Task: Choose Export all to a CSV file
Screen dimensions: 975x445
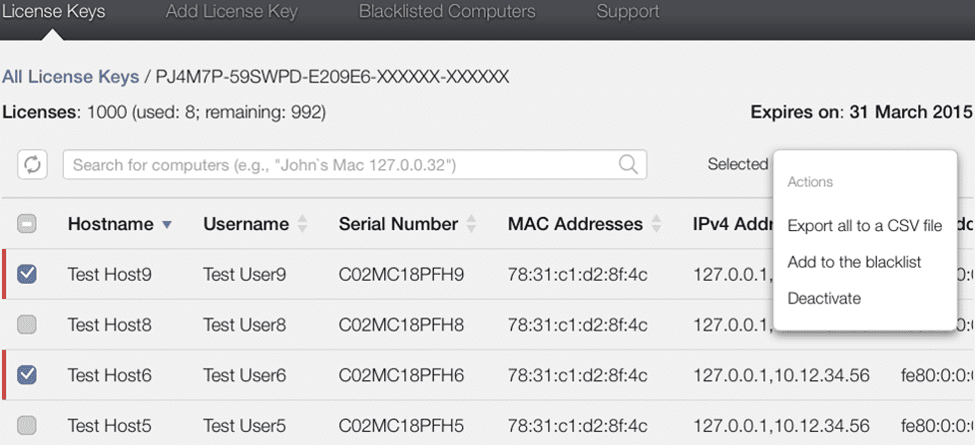Action: (x=864, y=226)
